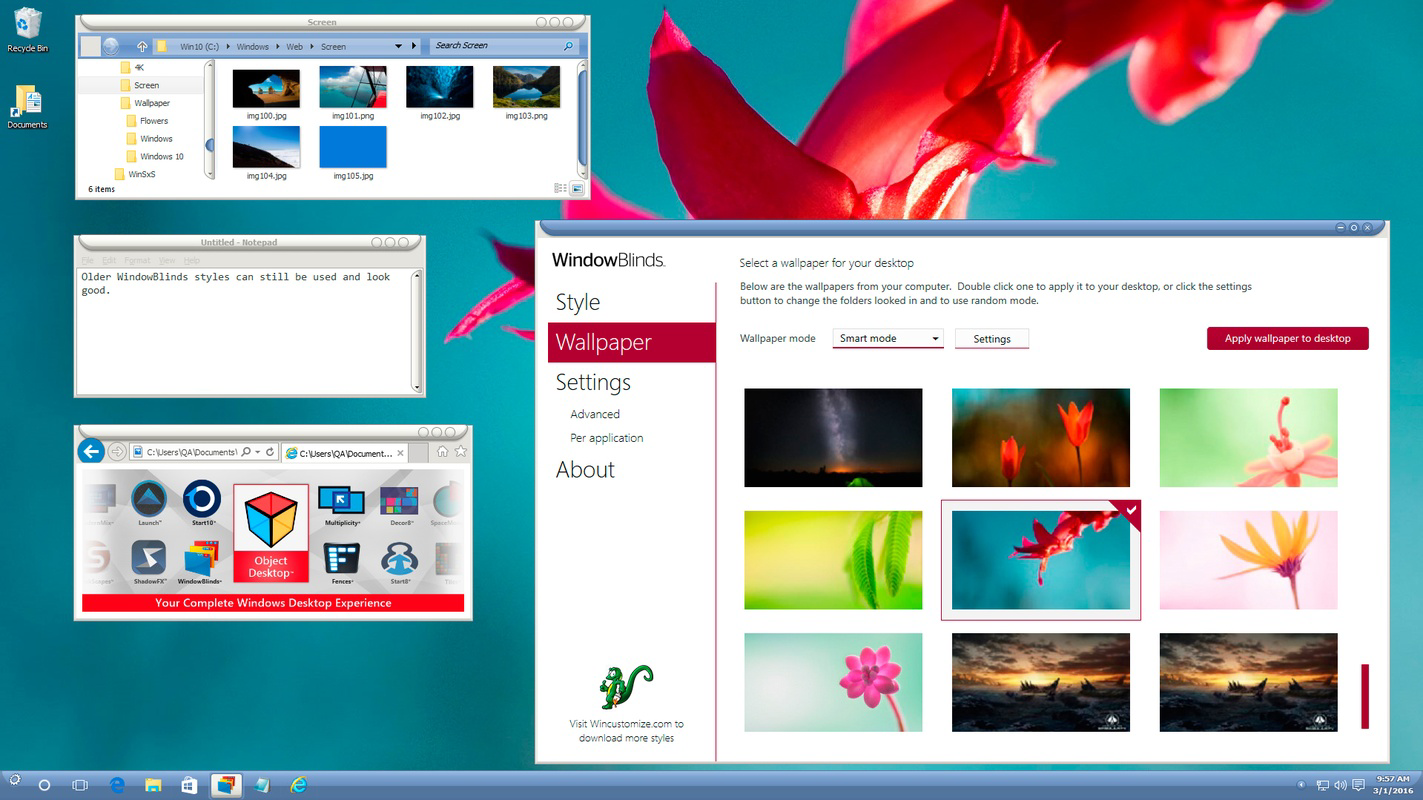Open the Settings section in WindowBlinds sidebar
1423x800 pixels.
[x=593, y=382]
